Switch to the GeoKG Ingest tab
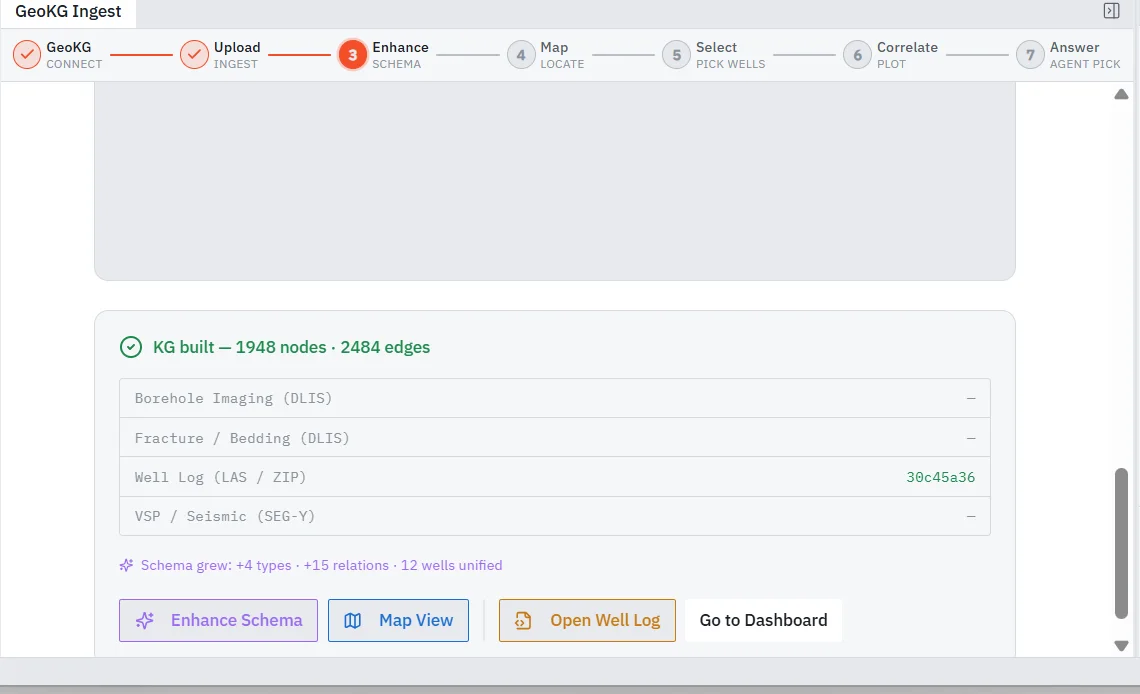1140x694 pixels. point(68,12)
